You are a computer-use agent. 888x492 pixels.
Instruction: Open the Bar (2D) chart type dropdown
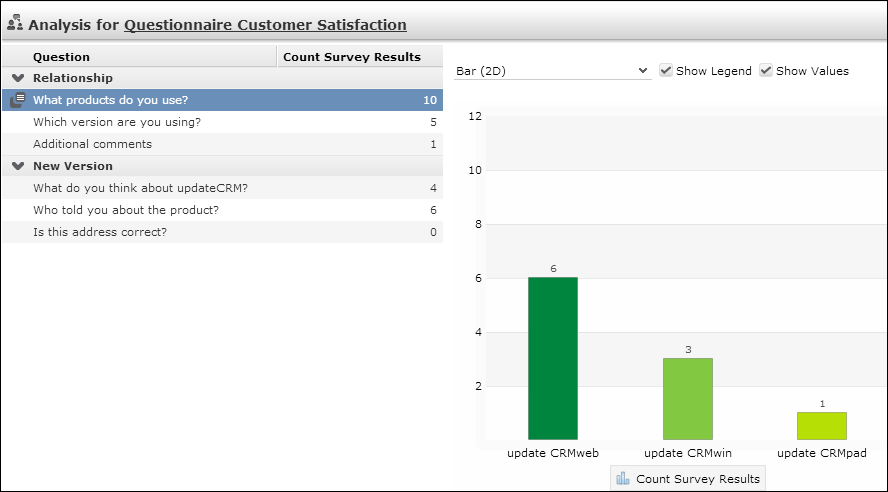tap(552, 71)
